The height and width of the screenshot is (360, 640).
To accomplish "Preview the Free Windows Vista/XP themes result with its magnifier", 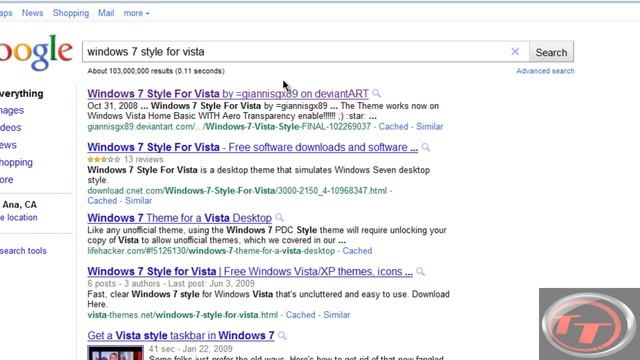I will pyautogui.click(x=420, y=272).
